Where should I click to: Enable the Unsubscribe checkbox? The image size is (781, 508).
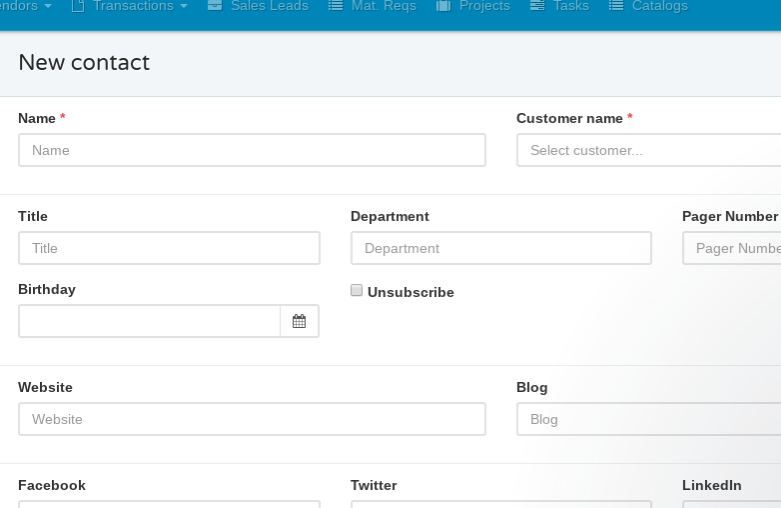pos(356,291)
